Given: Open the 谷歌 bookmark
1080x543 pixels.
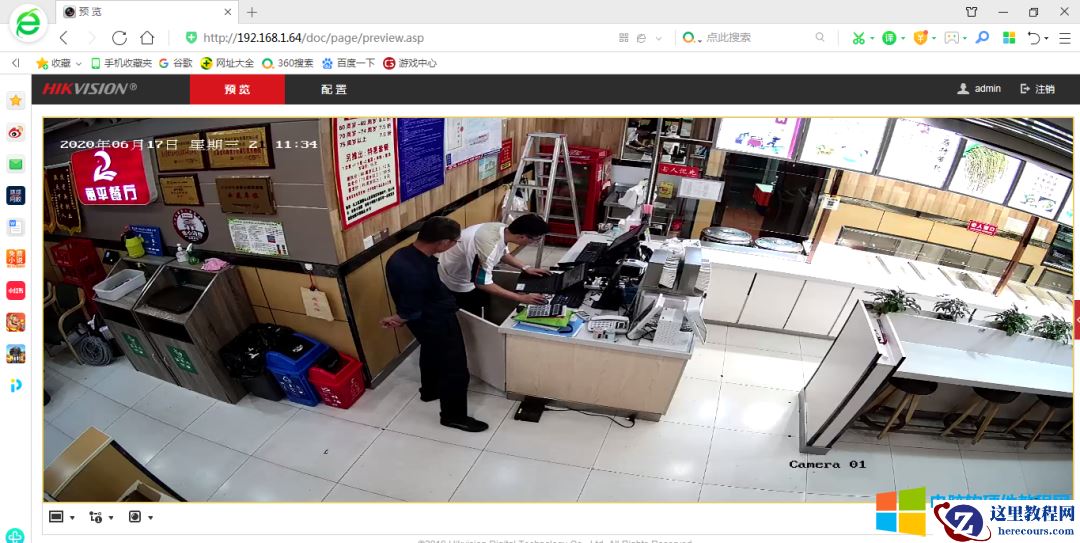Looking at the screenshot, I should 176,63.
